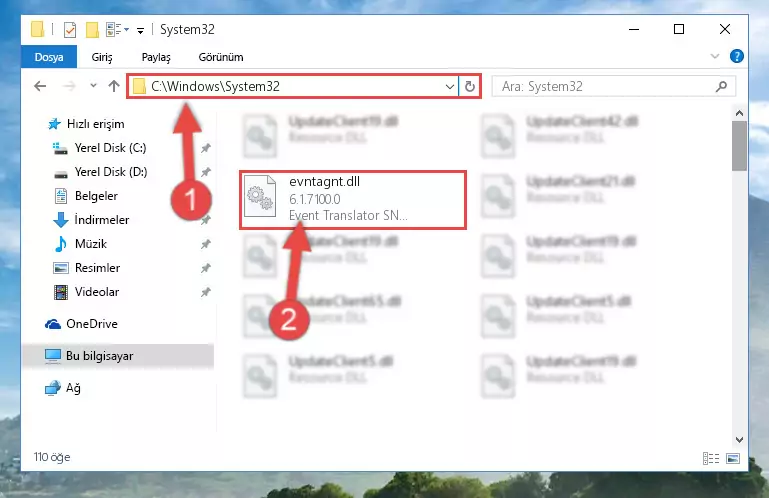This screenshot has height=498, width=769.
Task: Open Yerel Disk (D:) in sidebar
Action: click(x=111, y=172)
